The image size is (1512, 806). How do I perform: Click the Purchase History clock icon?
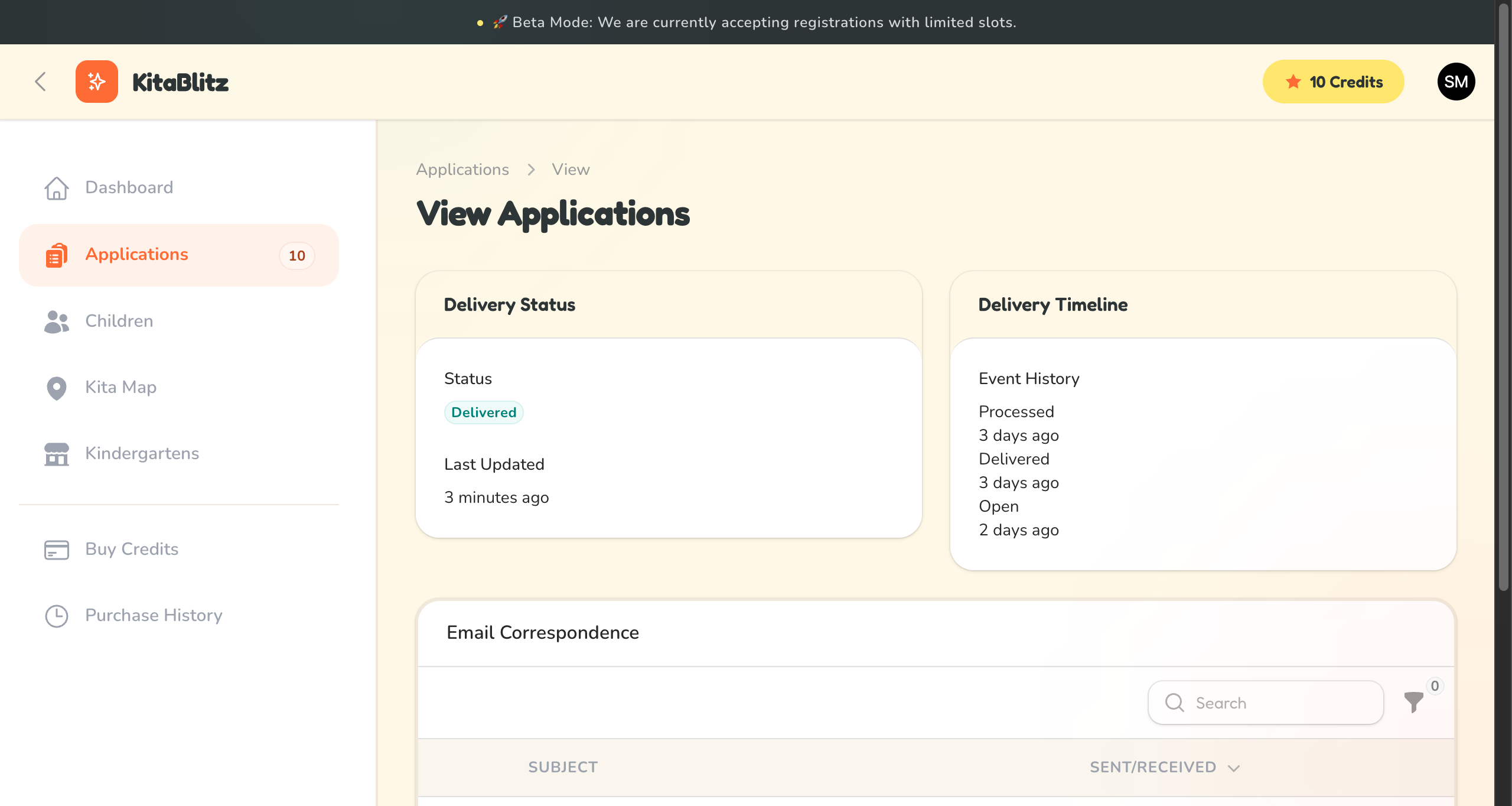coord(57,616)
